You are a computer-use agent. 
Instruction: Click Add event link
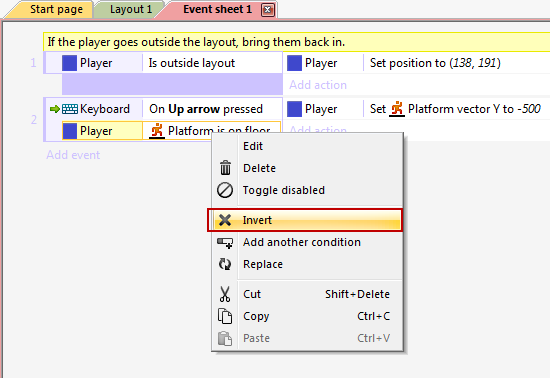(73, 155)
